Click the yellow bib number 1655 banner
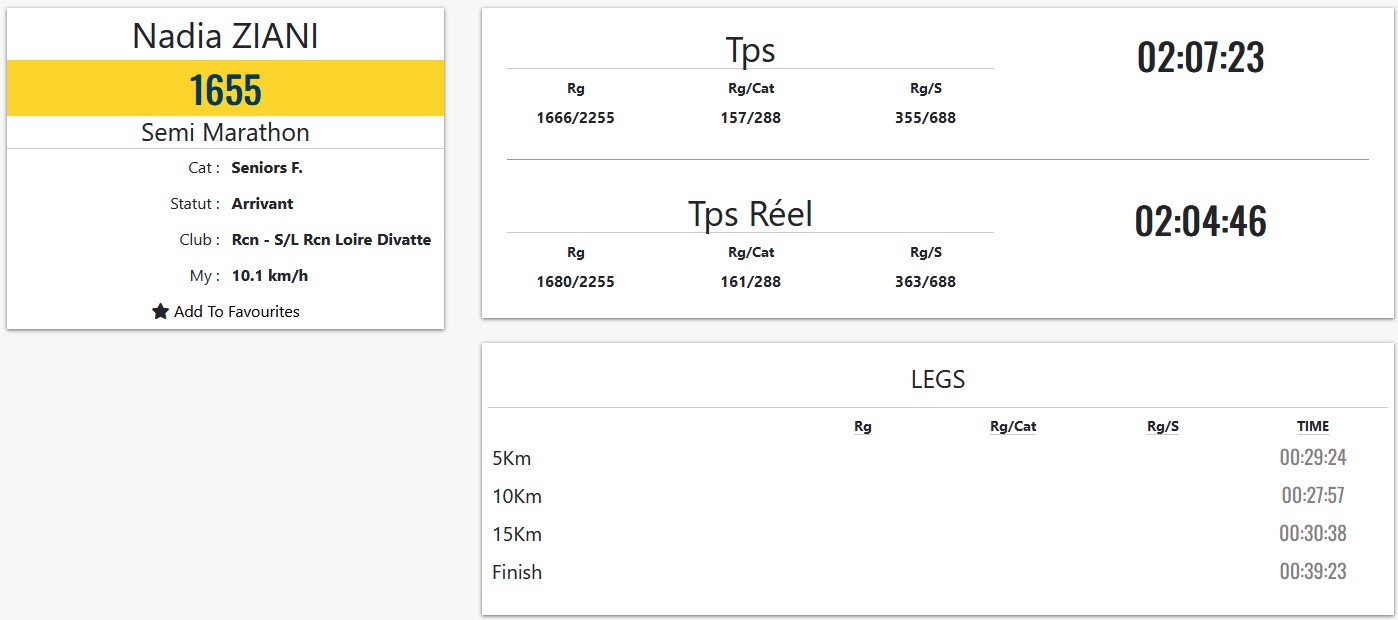This screenshot has width=1398, height=620. [x=225, y=89]
